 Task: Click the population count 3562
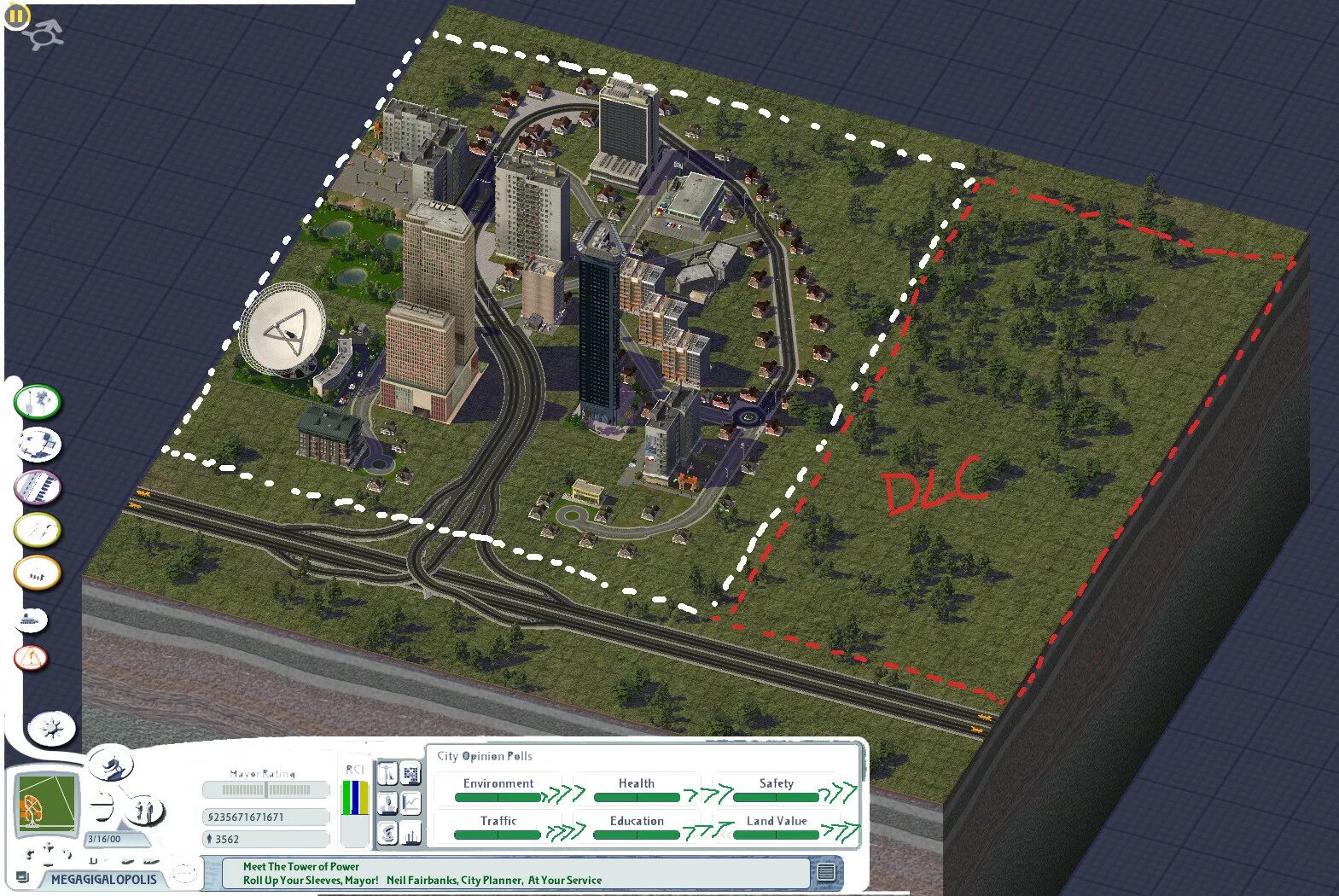(x=265, y=839)
